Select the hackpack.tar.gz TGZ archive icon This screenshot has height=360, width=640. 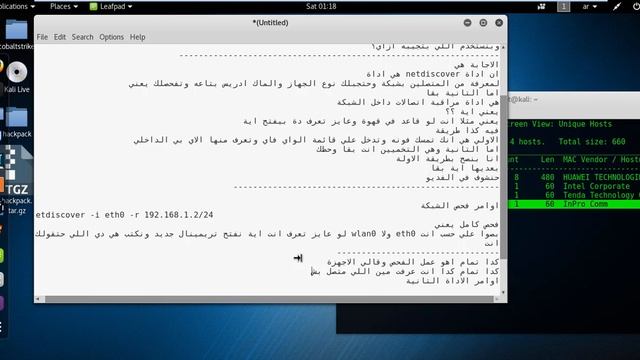[16, 180]
